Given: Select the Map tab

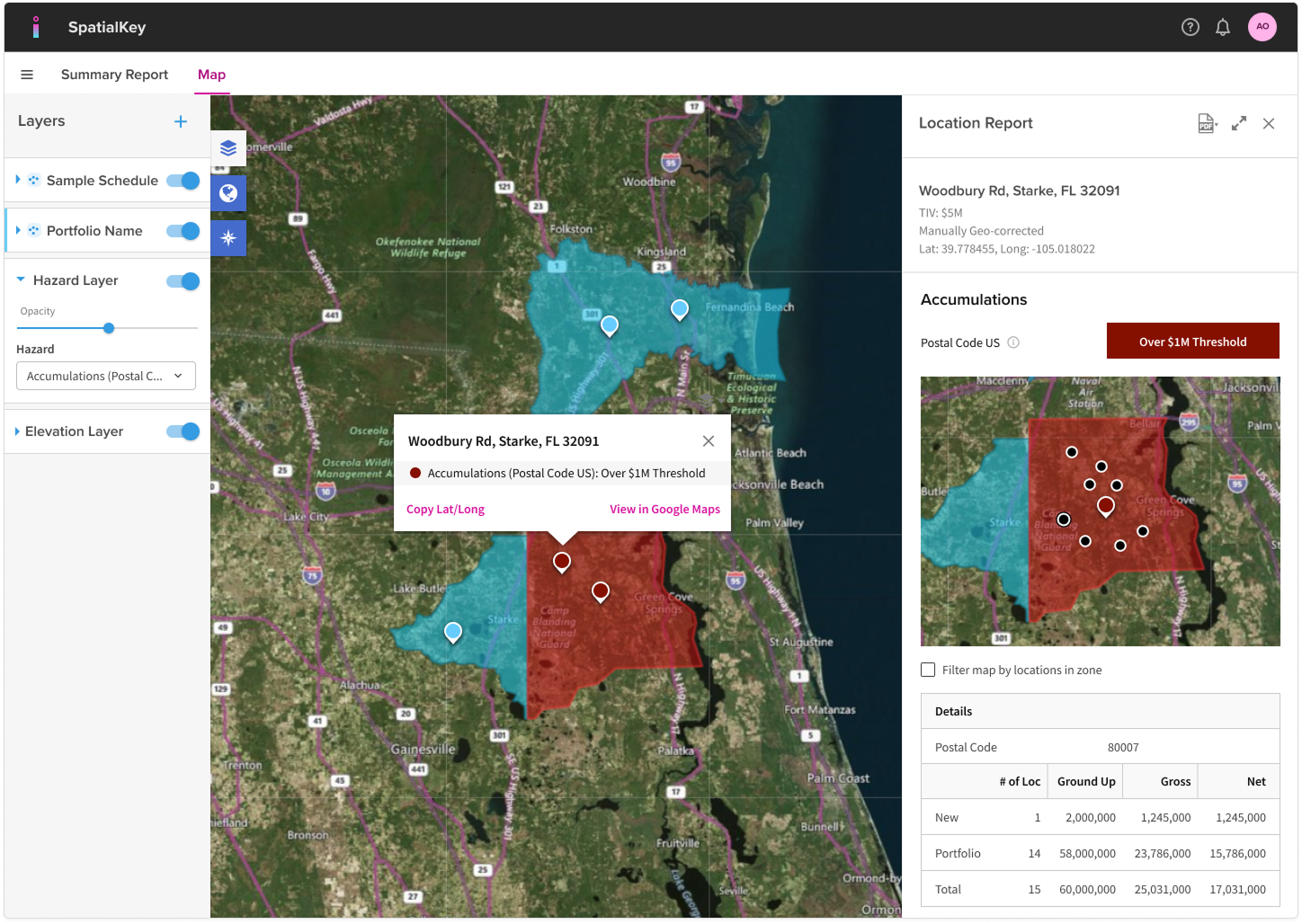Looking at the screenshot, I should click(x=211, y=75).
